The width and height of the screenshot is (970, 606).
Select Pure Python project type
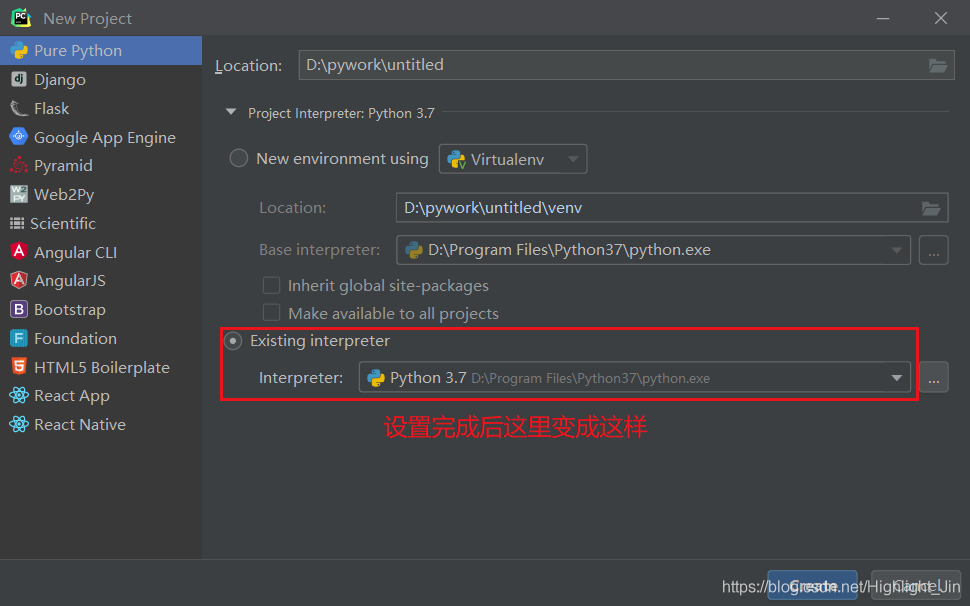(77, 50)
